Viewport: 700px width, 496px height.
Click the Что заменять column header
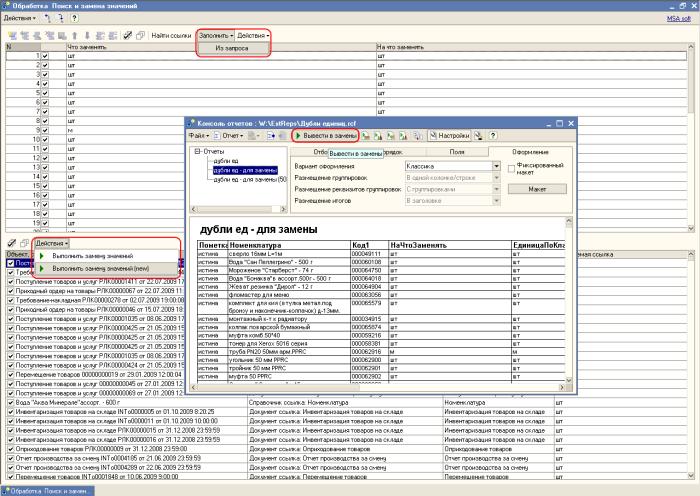click(x=221, y=47)
